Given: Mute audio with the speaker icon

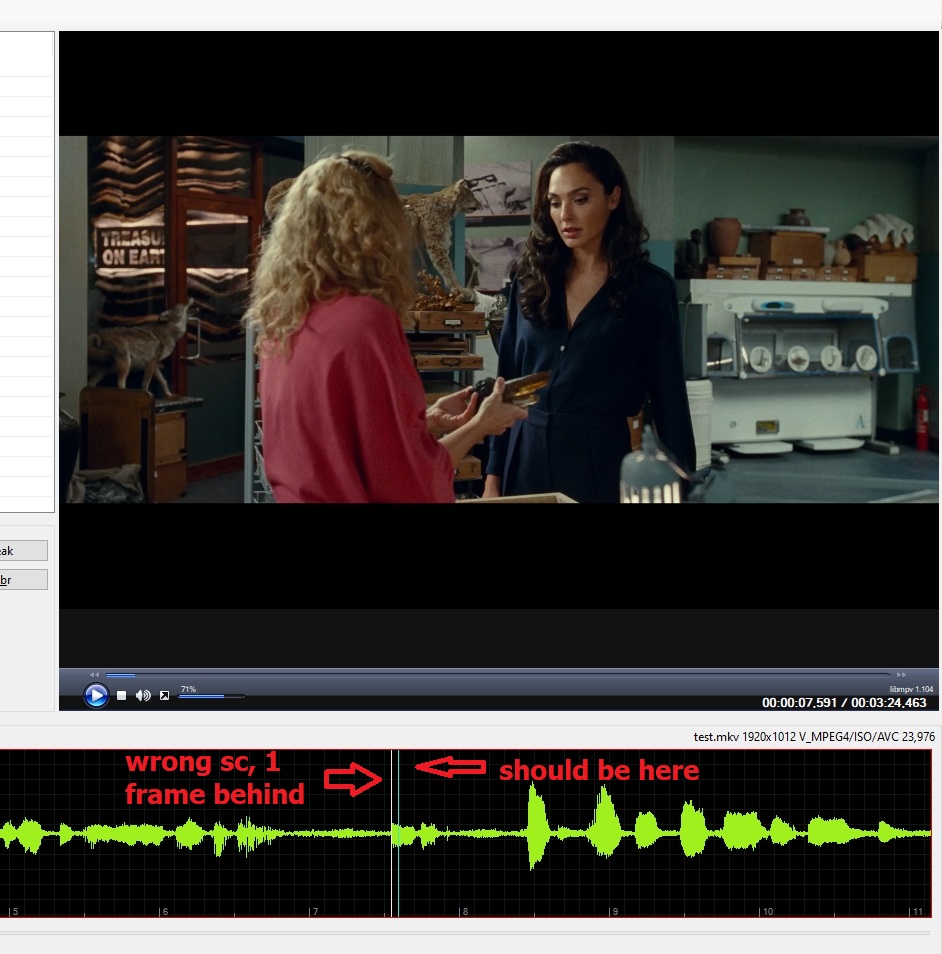Looking at the screenshot, I should tap(143, 695).
